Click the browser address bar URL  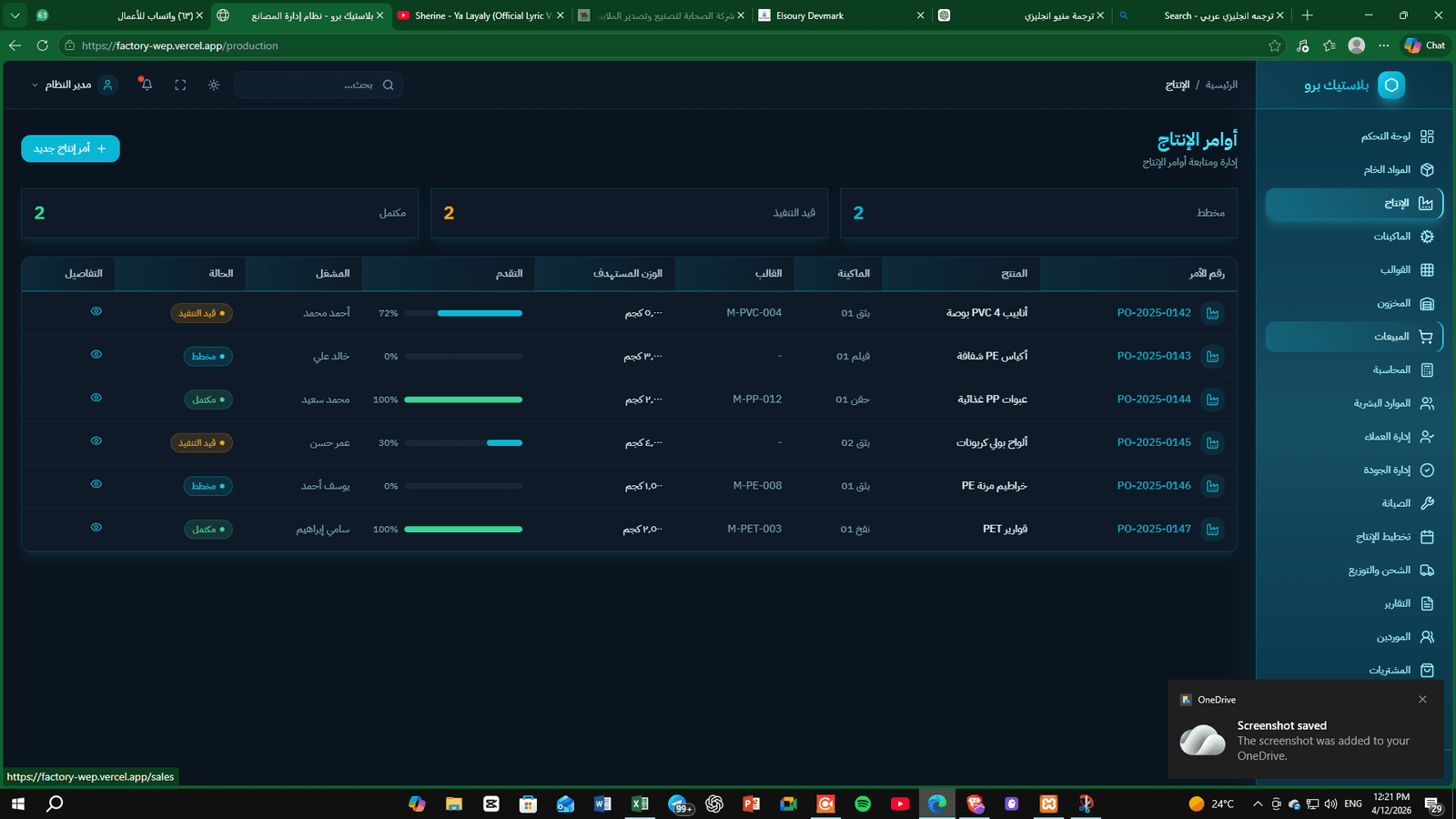point(179,45)
